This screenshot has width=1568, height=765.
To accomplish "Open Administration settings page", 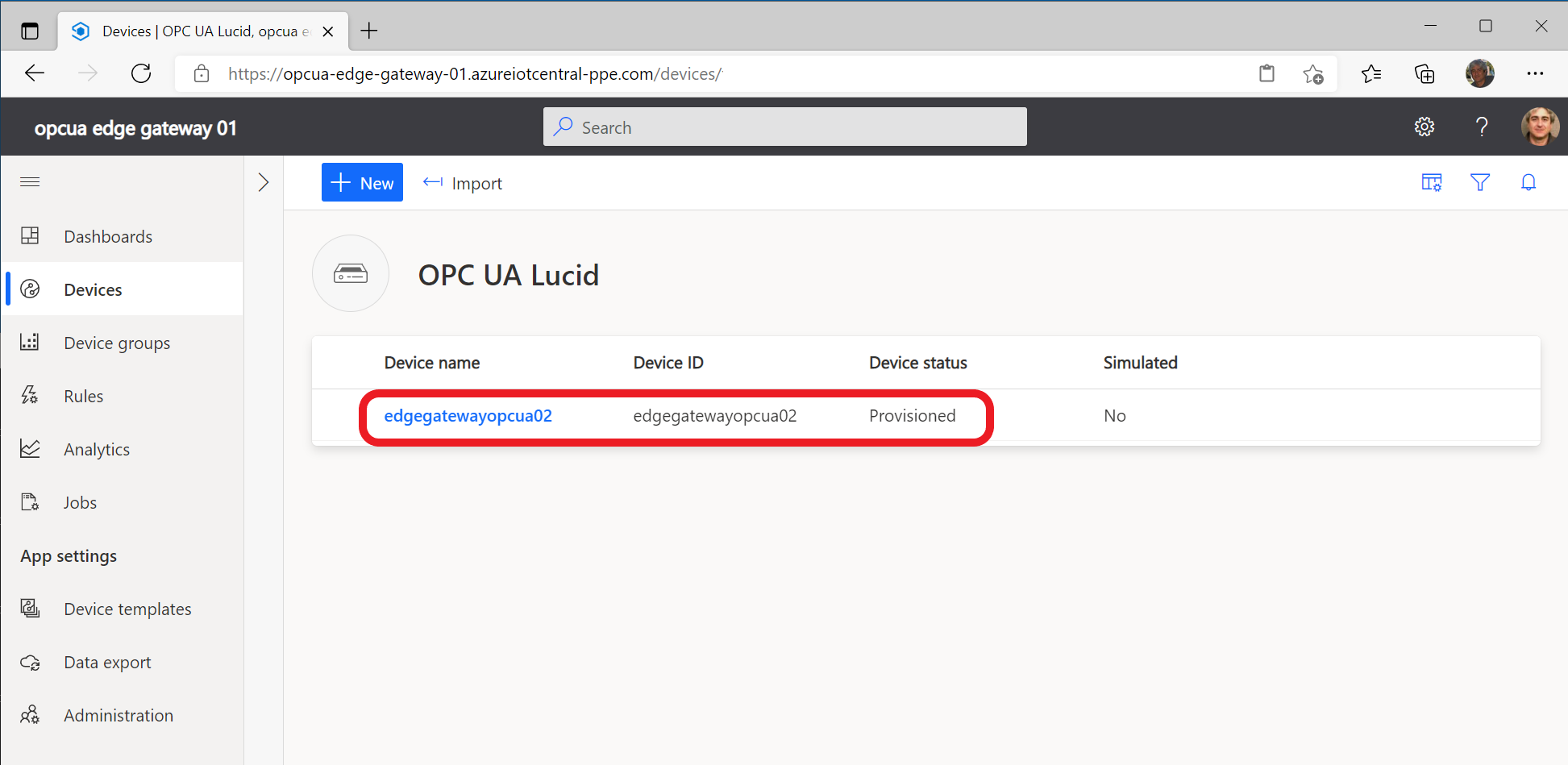I will [122, 715].
